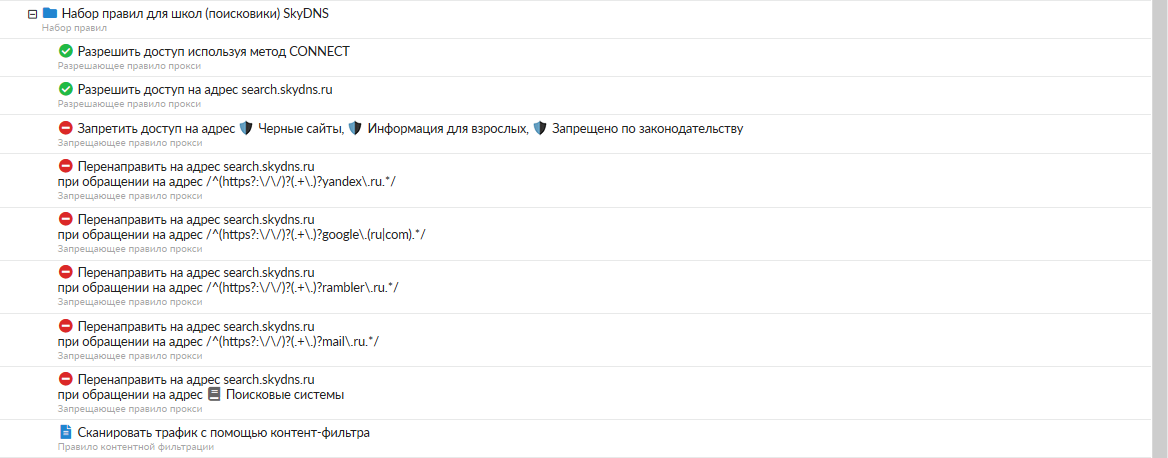Click red icon on the yandex redirect rule

pos(66,166)
